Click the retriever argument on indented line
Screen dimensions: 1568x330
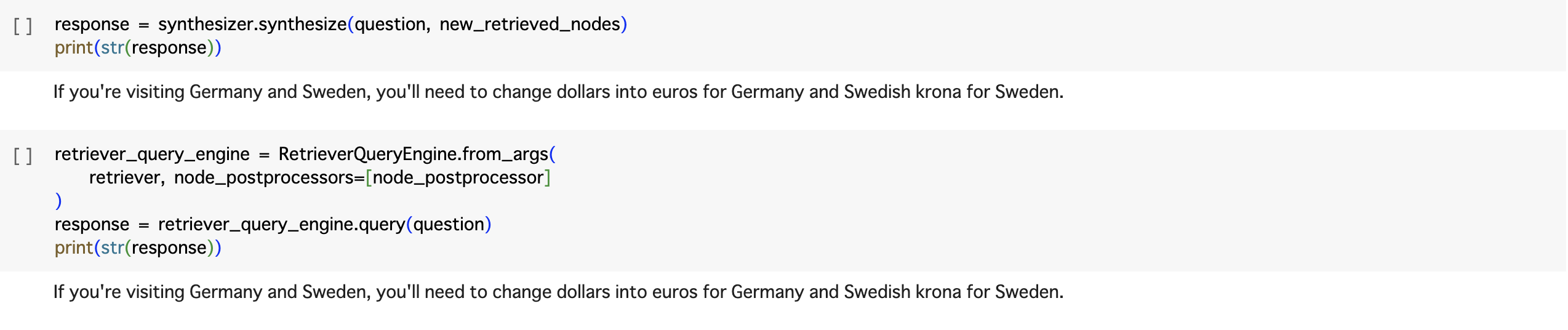tap(125, 177)
